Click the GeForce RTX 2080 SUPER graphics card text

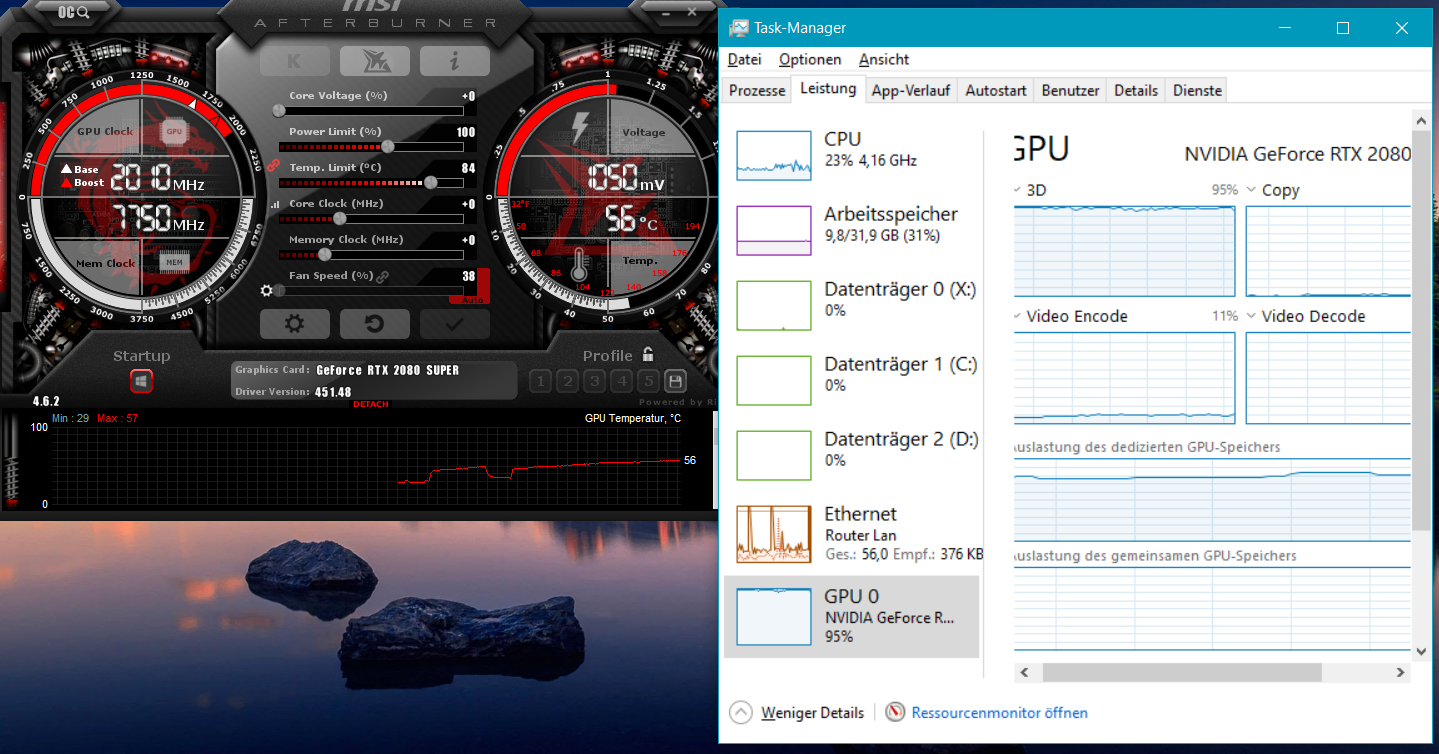387,370
